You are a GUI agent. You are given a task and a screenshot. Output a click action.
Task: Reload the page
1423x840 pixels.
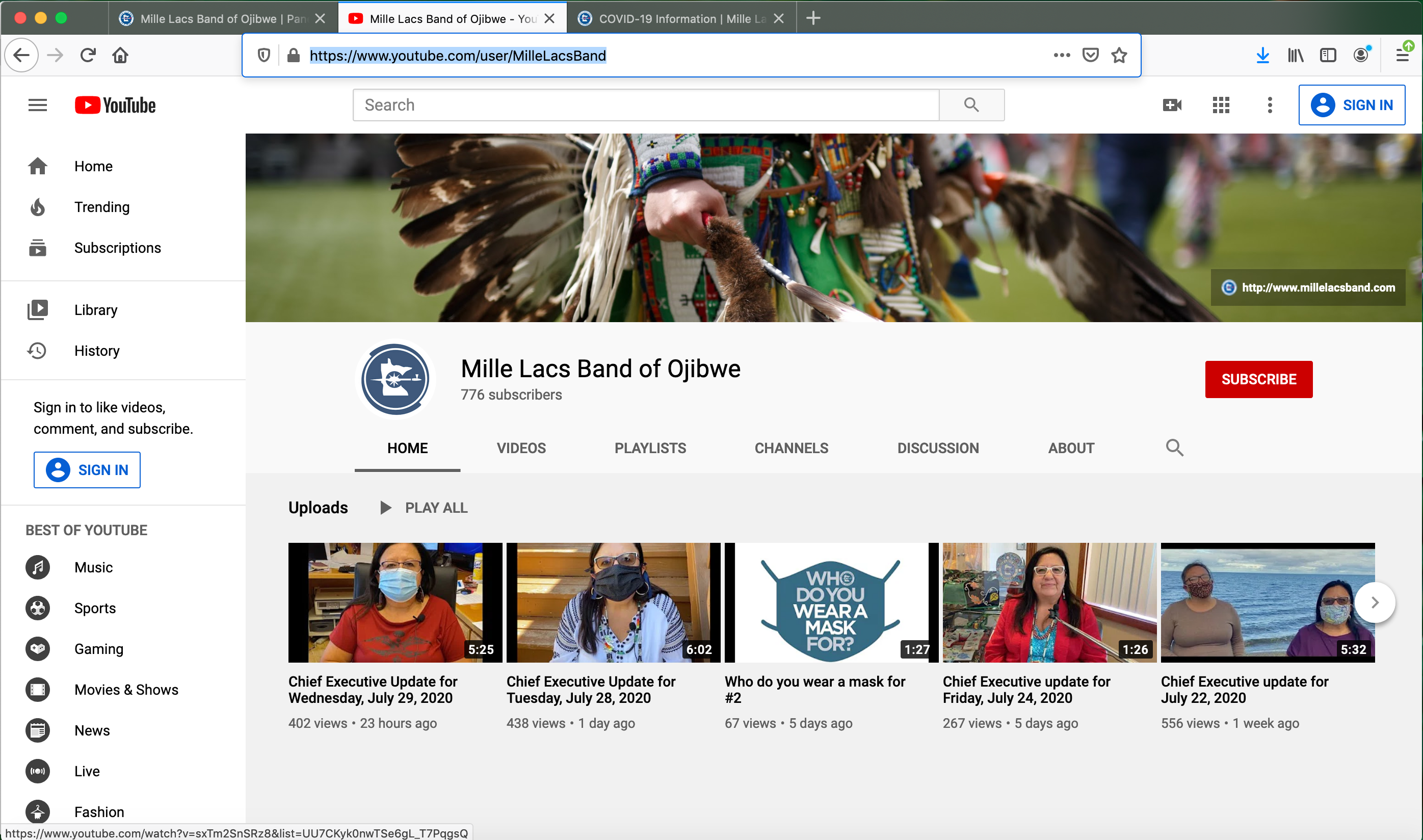pos(88,55)
